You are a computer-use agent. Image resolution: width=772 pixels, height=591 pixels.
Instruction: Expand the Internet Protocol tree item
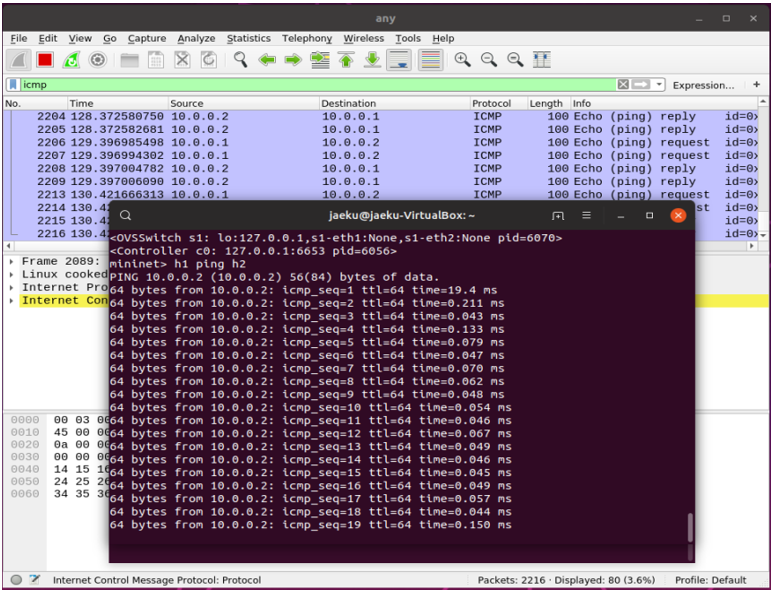click(11, 288)
